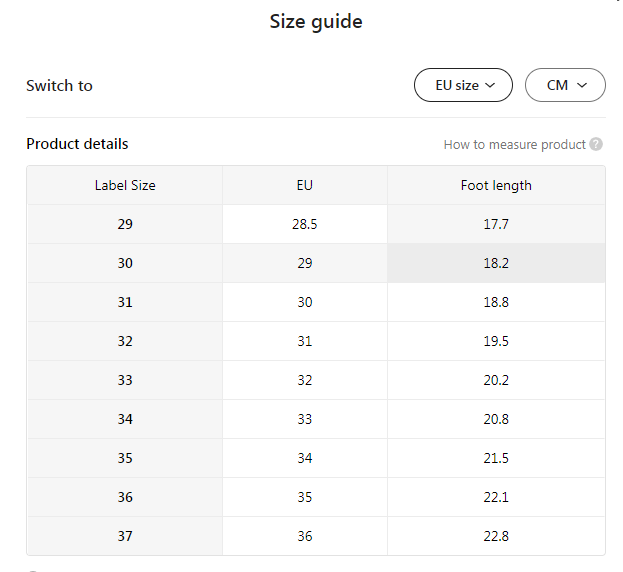Select the Label Size column header
Image resolution: width=623 pixels, height=572 pixels.
tap(125, 185)
